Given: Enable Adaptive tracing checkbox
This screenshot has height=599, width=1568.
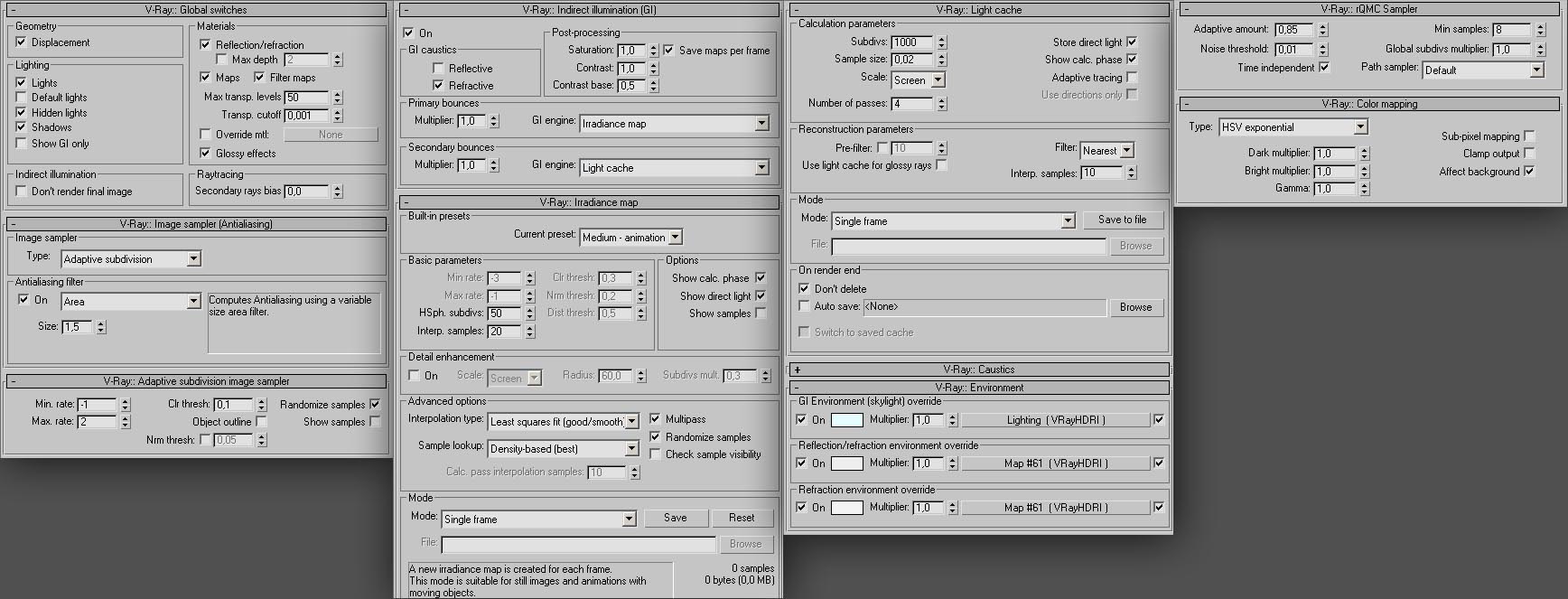Looking at the screenshot, I should pos(1132,77).
